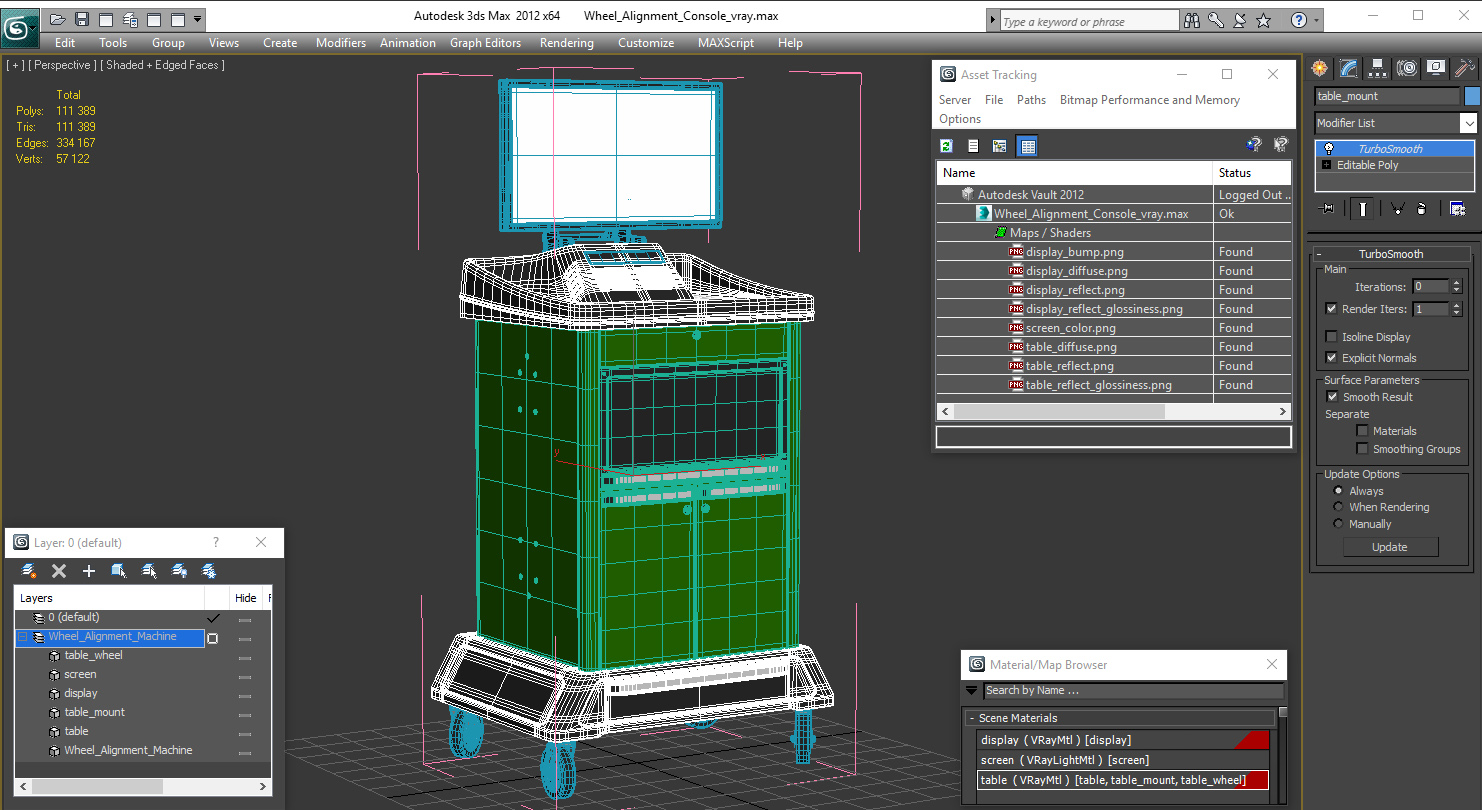Click the object color swatch
The image size is (1482, 810).
tap(1472, 96)
